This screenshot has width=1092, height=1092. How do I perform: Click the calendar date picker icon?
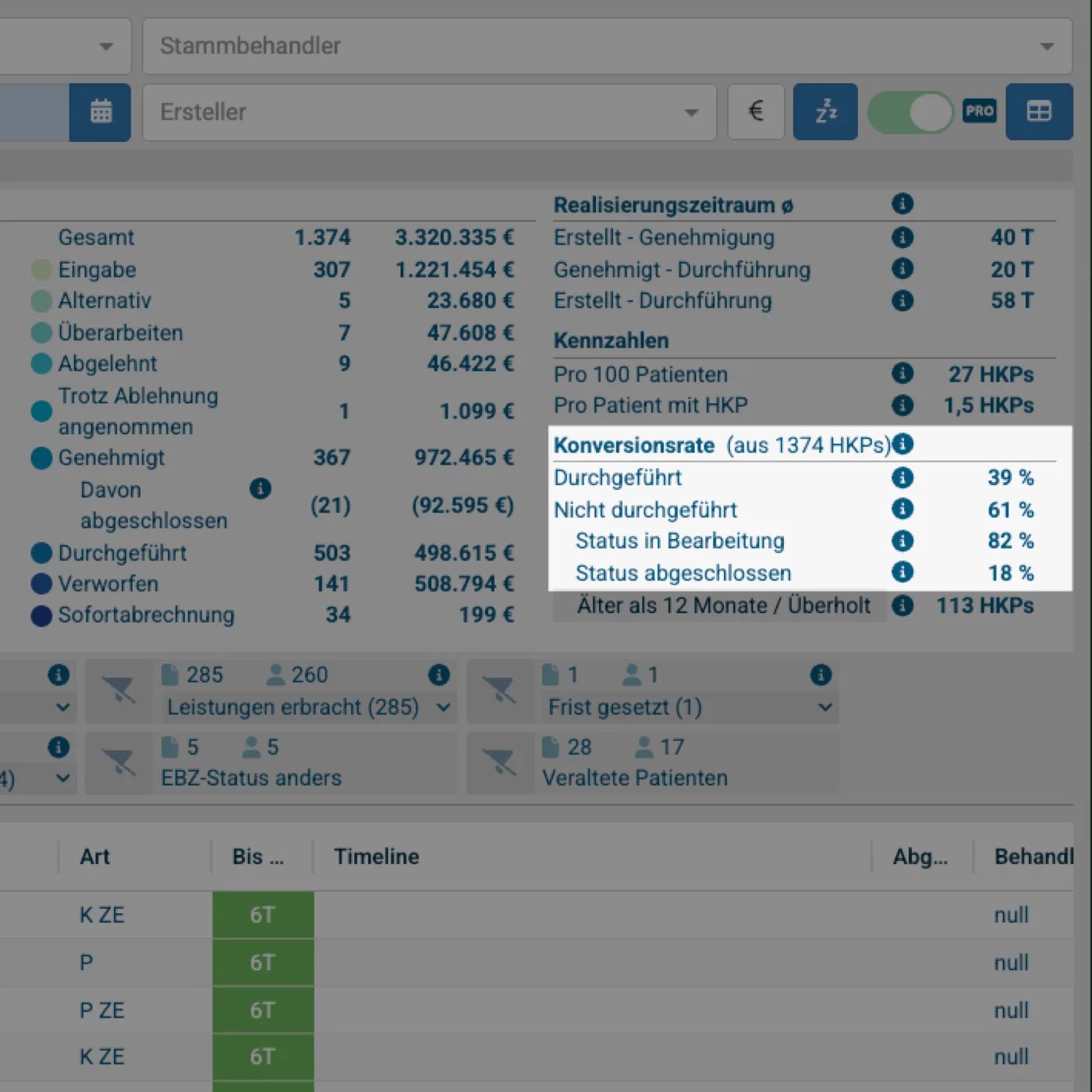pyautogui.click(x=100, y=112)
